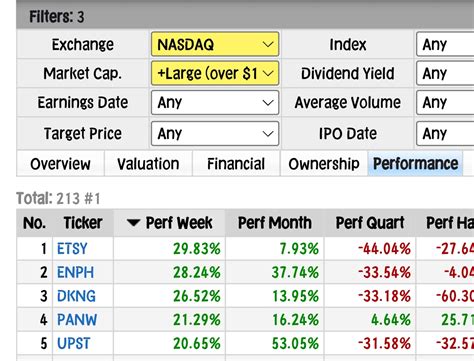
Task: Open the Index filter dropdown
Action: coord(445,44)
